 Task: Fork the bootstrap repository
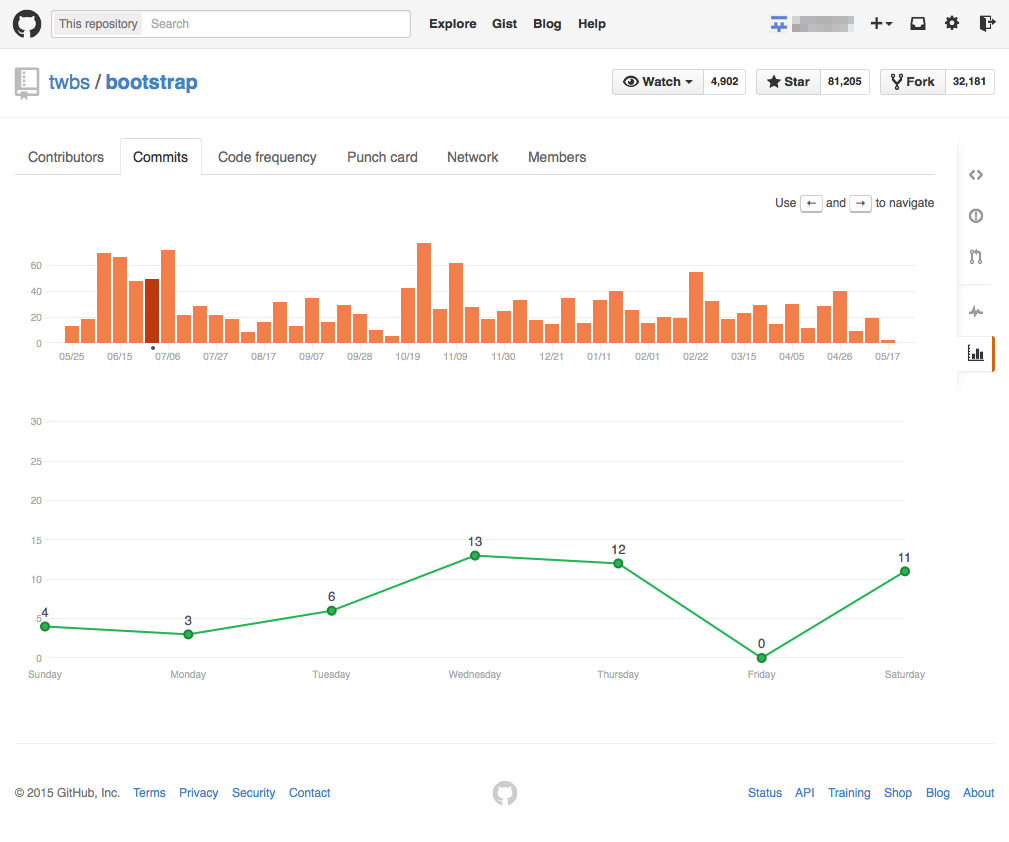click(x=911, y=81)
